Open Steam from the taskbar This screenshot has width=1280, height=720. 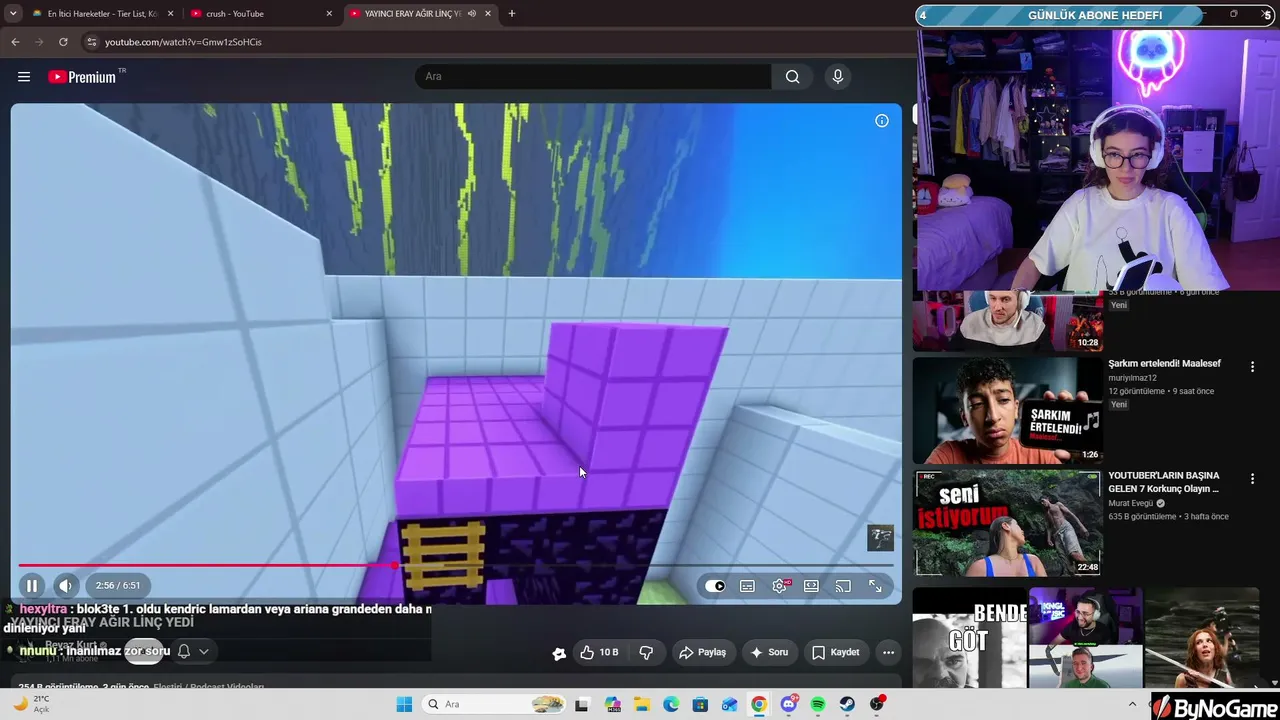coord(848,704)
